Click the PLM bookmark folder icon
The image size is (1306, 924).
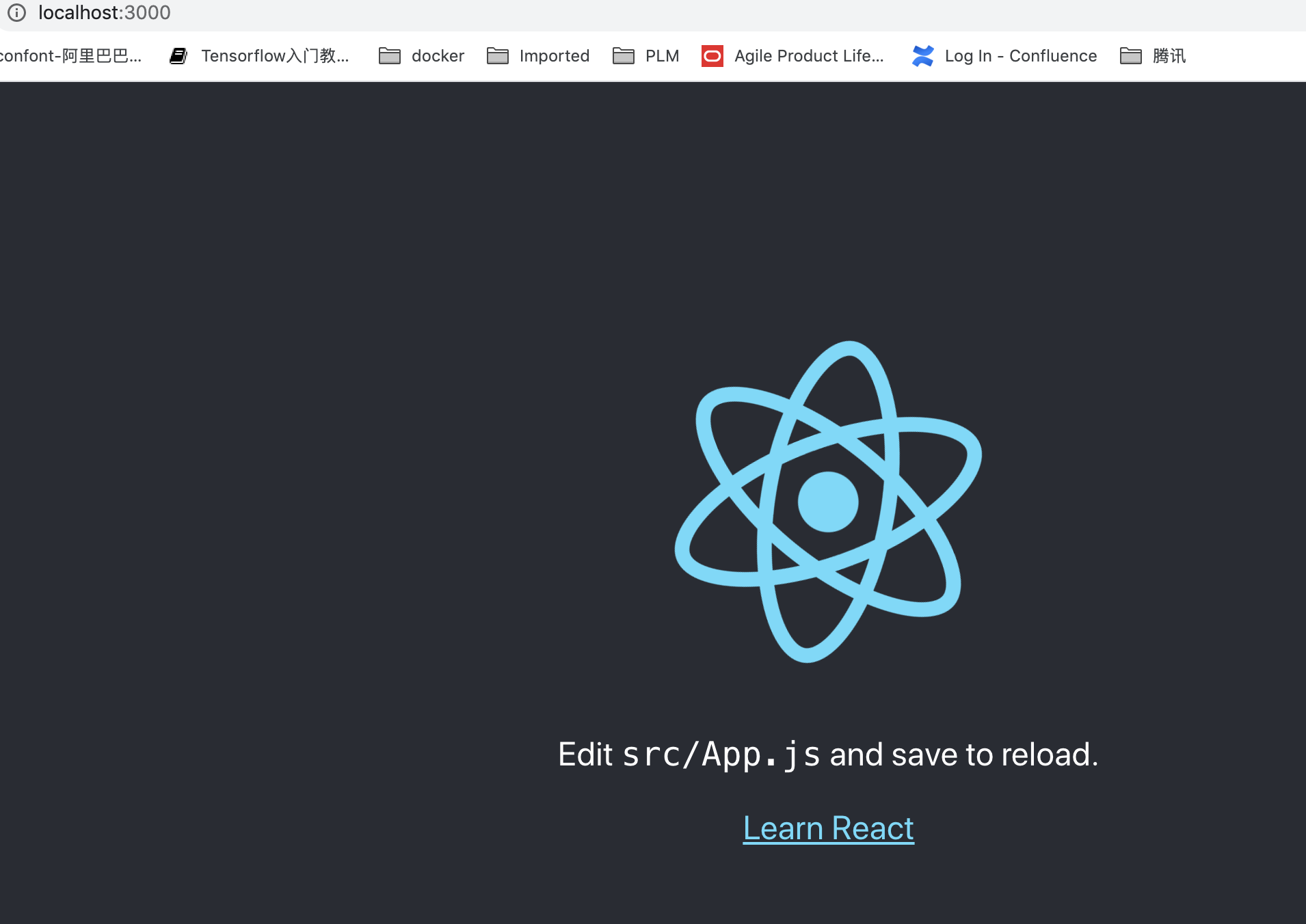click(x=624, y=56)
